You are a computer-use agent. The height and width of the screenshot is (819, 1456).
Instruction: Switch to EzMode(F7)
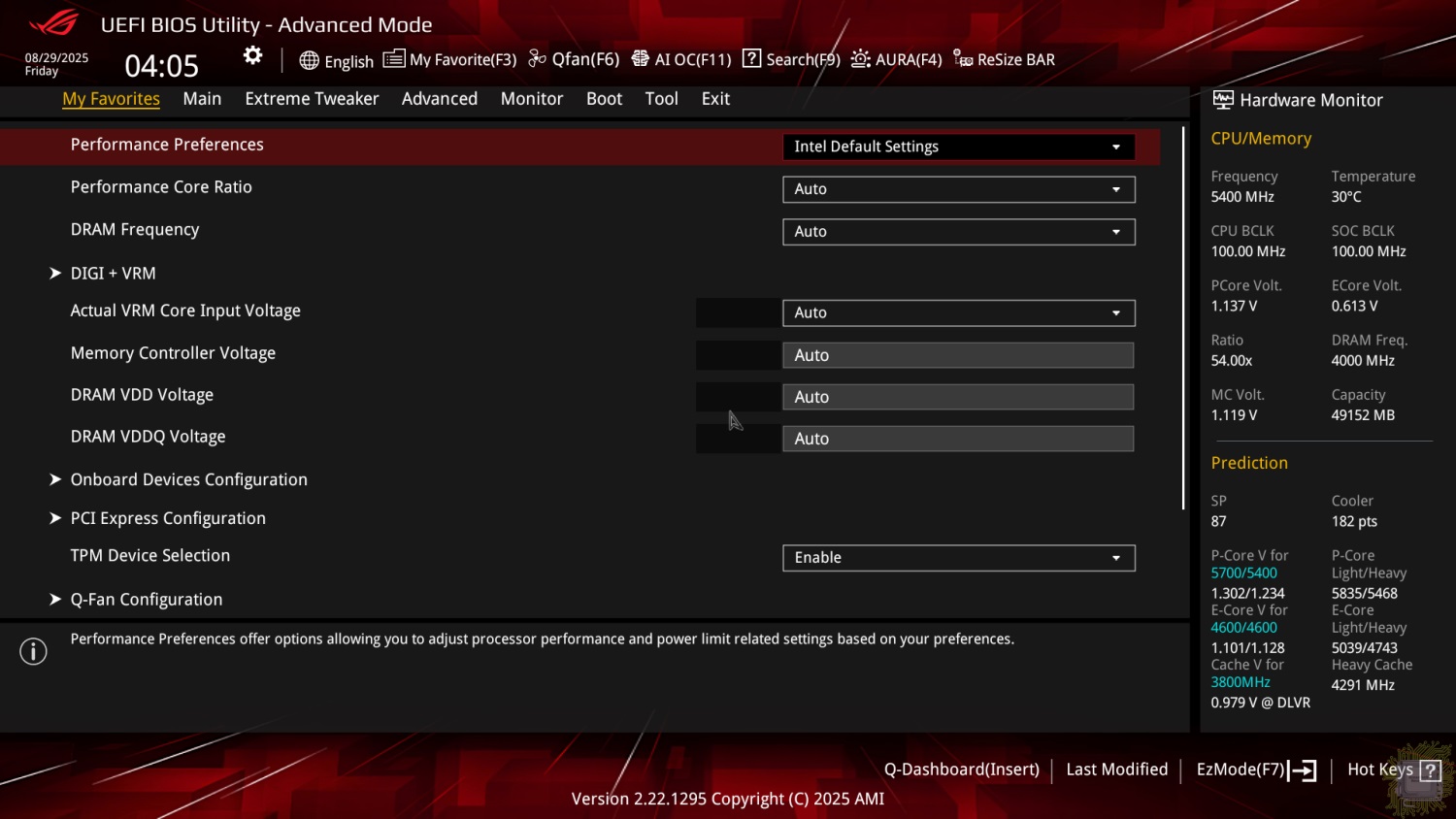coord(1255,770)
